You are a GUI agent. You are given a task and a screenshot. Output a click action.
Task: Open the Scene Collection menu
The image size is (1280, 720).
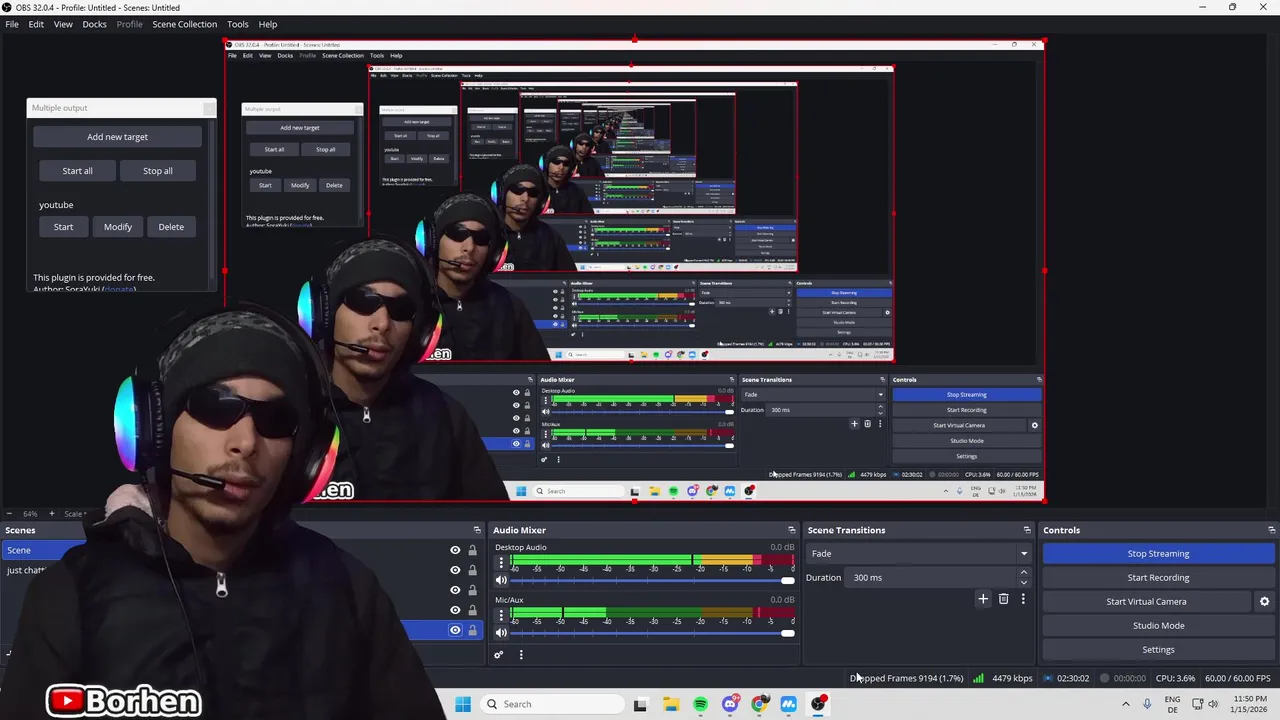[x=184, y=24]
